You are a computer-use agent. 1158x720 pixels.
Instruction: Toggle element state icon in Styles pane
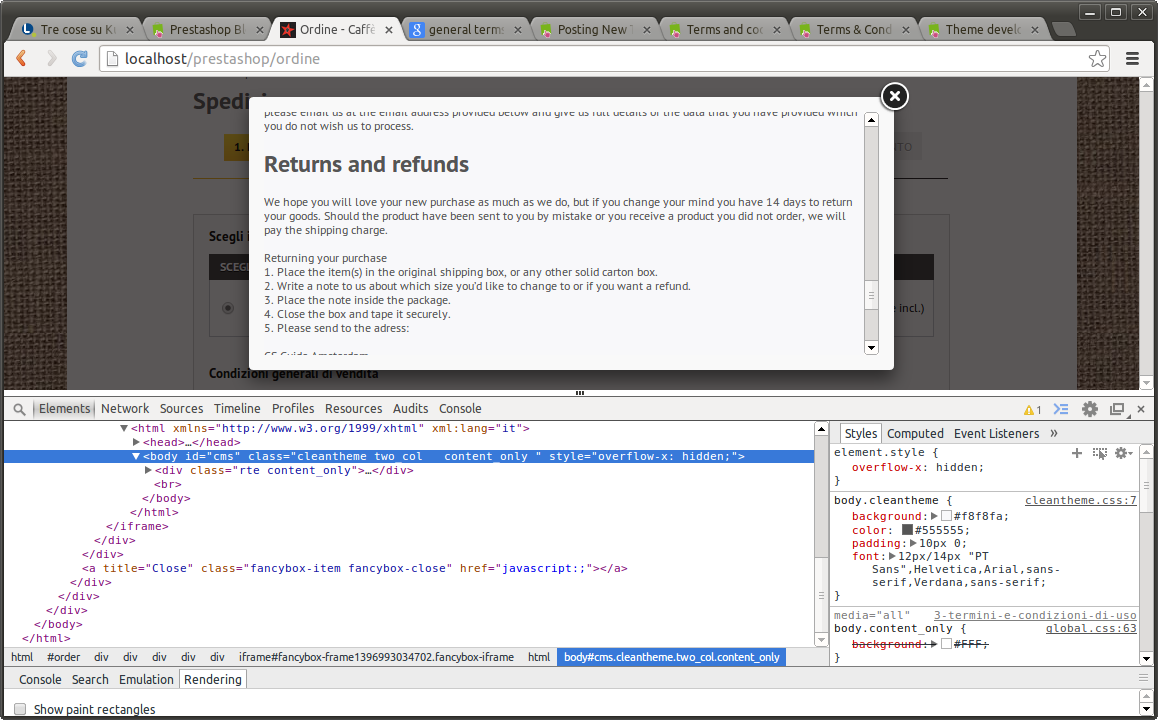click(1100, 453)
